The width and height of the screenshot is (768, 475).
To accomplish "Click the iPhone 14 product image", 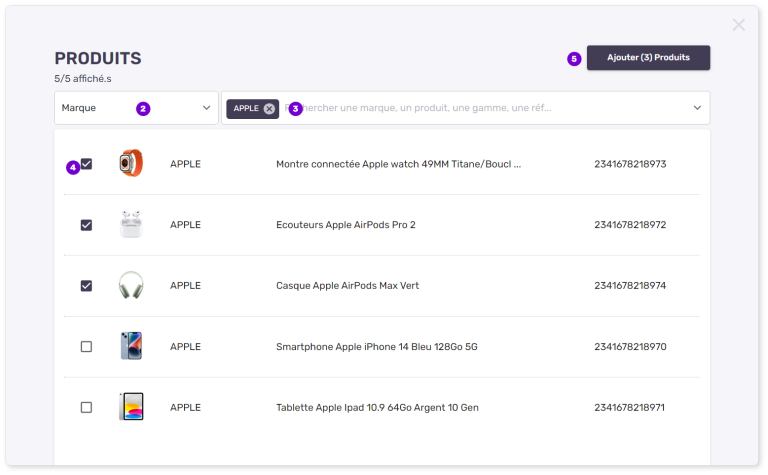I will [x=131, y=347].
